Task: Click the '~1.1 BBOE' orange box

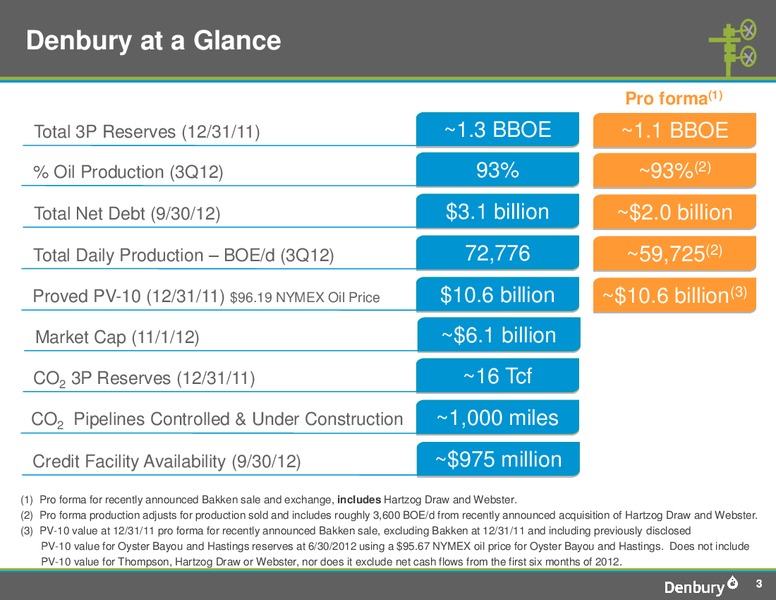Action: tap(675, 131)
